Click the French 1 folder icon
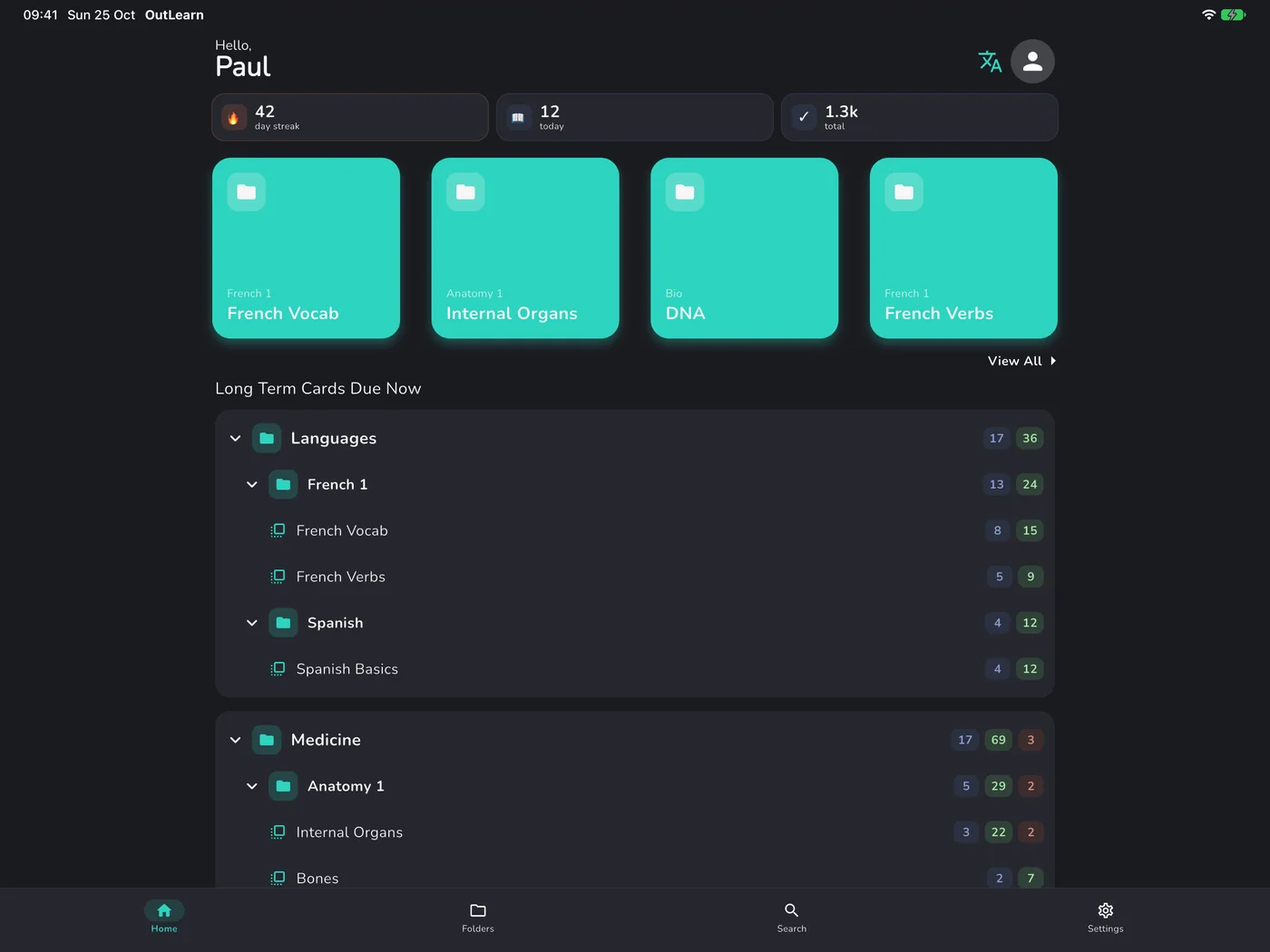 pyautogui.click(x=283, y=484)
